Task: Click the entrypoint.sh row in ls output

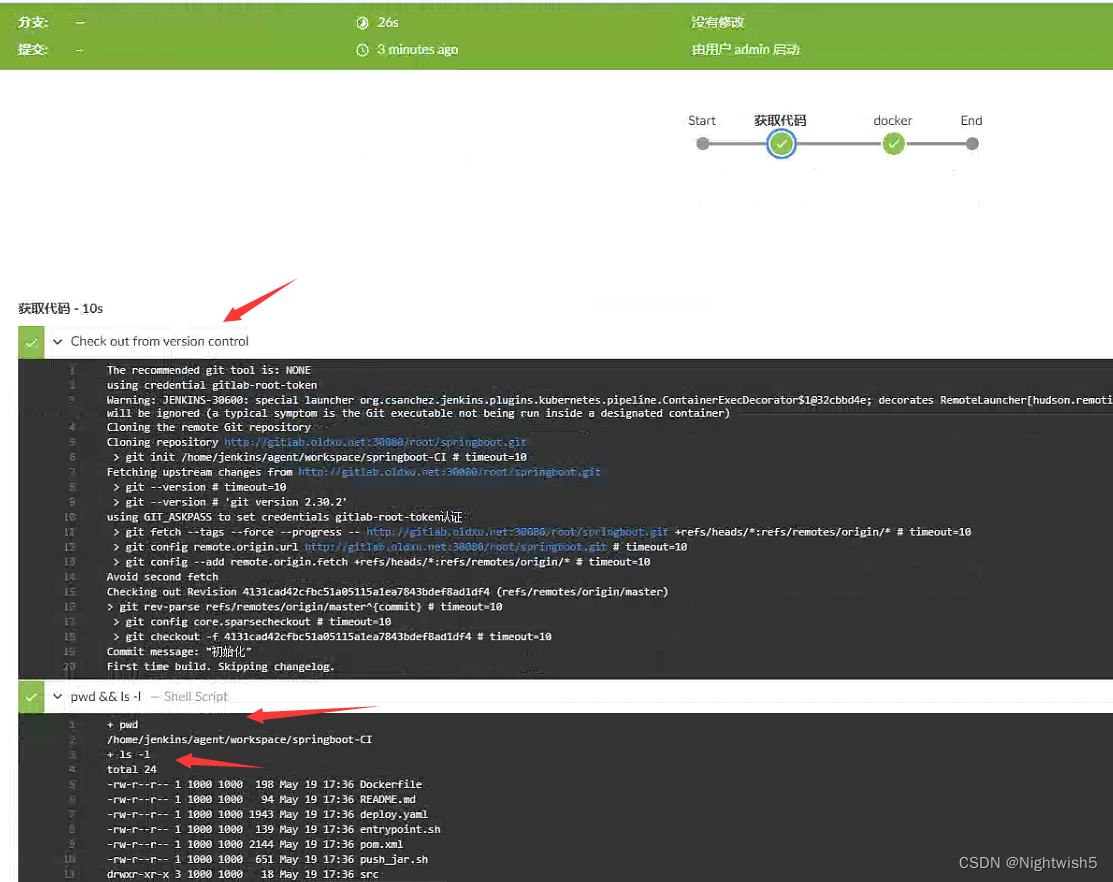Action: 273,829
